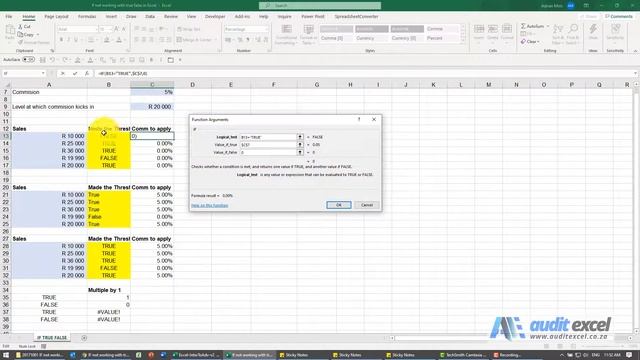Click the Format Painter icon

(x=20, y=42)
